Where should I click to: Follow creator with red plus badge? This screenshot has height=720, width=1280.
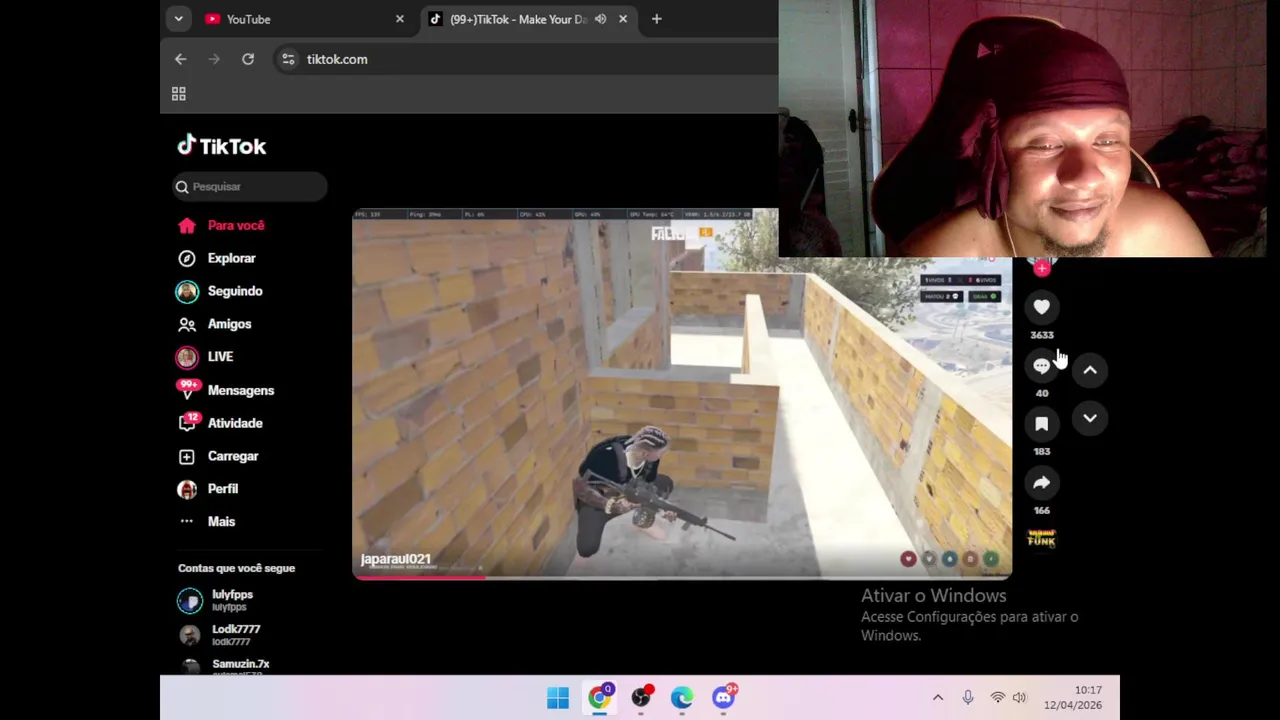click(1042, 268)
